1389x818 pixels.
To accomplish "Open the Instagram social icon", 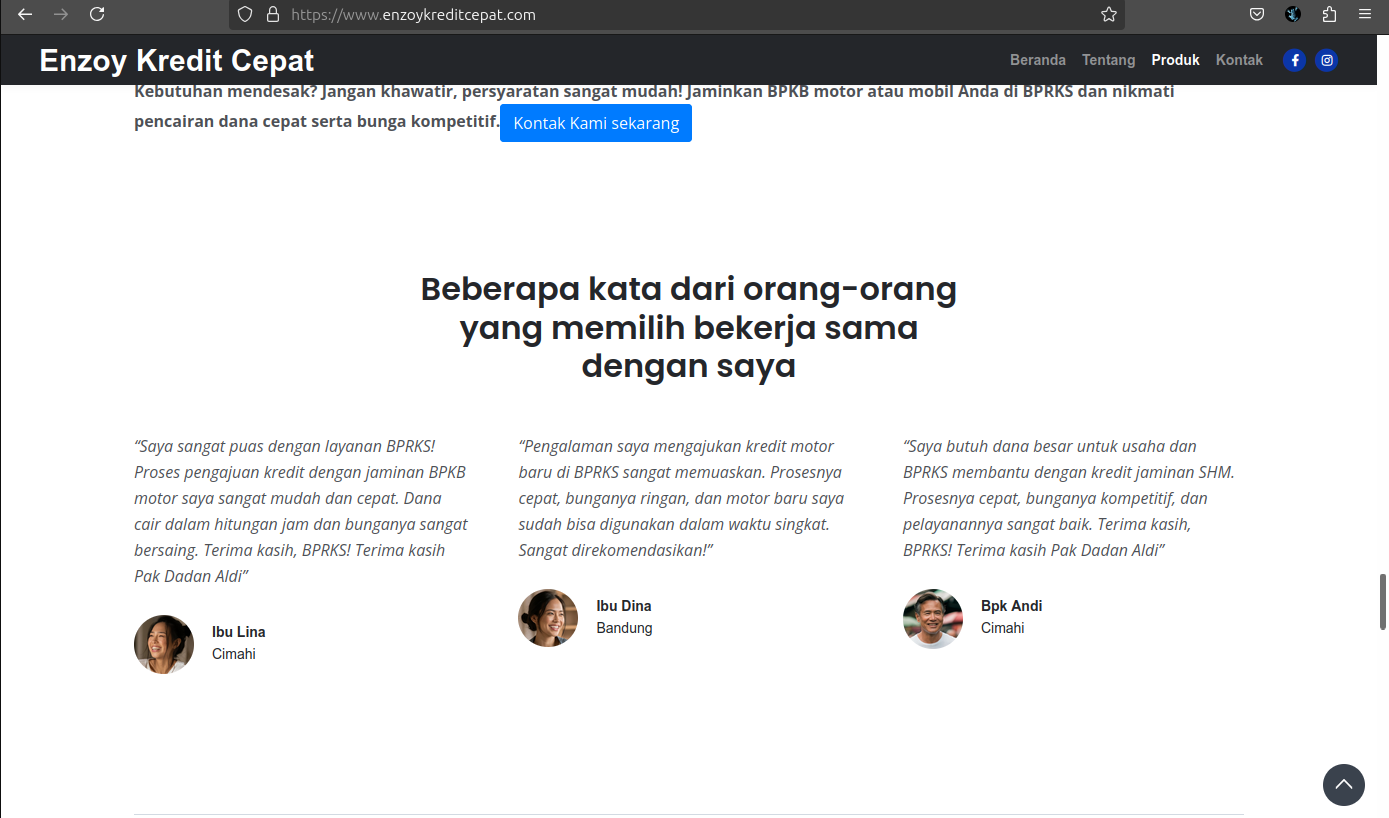I will pyautogui.click(x=1326, y=60).
